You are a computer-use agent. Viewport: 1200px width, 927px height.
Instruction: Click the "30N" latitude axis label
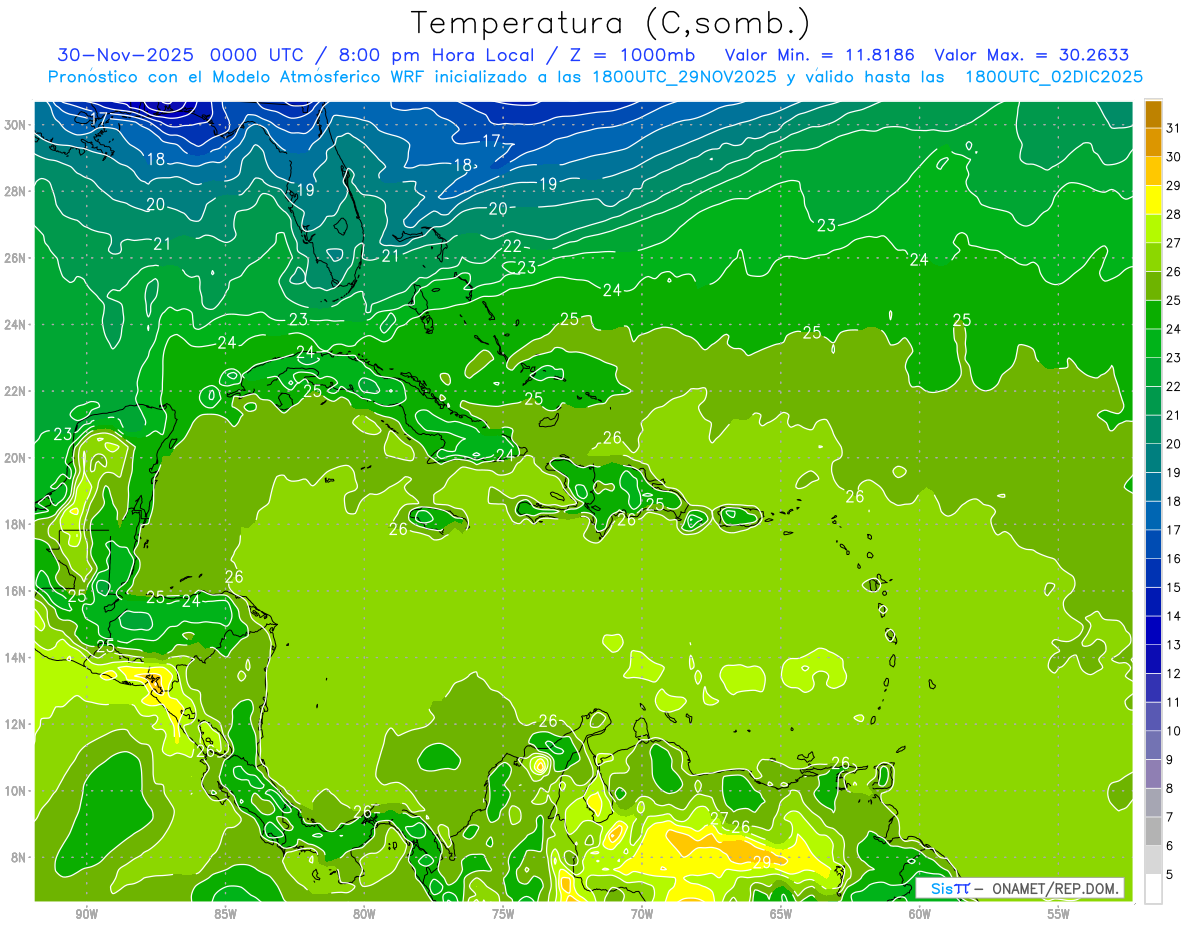click(x=15, y=125)
